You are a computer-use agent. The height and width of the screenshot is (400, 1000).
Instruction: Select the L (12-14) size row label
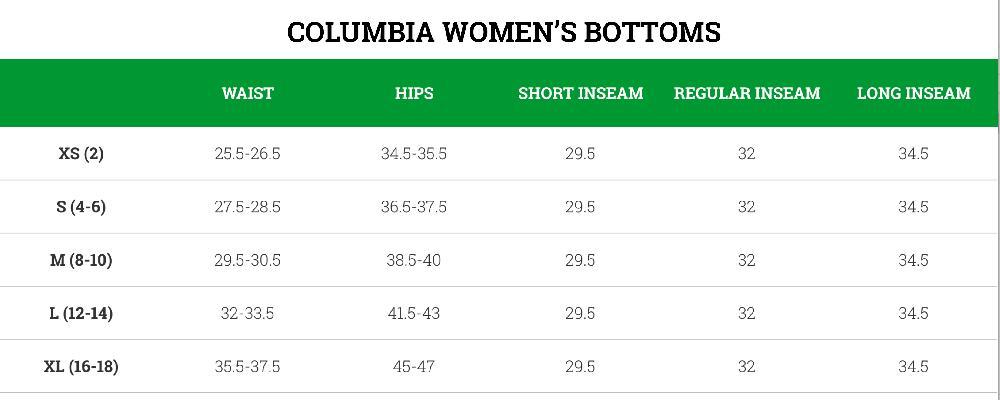[81, 313]
